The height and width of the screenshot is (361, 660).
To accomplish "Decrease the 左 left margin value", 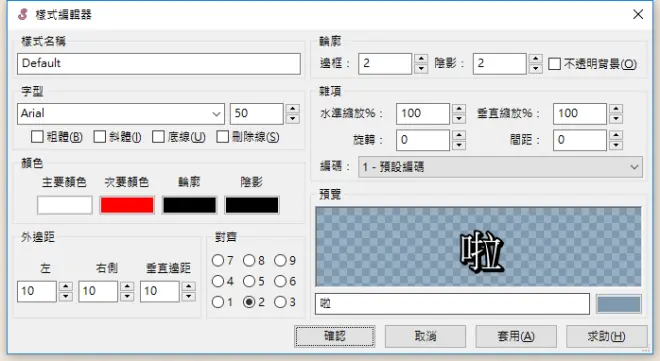I will [x=66, y=297].
